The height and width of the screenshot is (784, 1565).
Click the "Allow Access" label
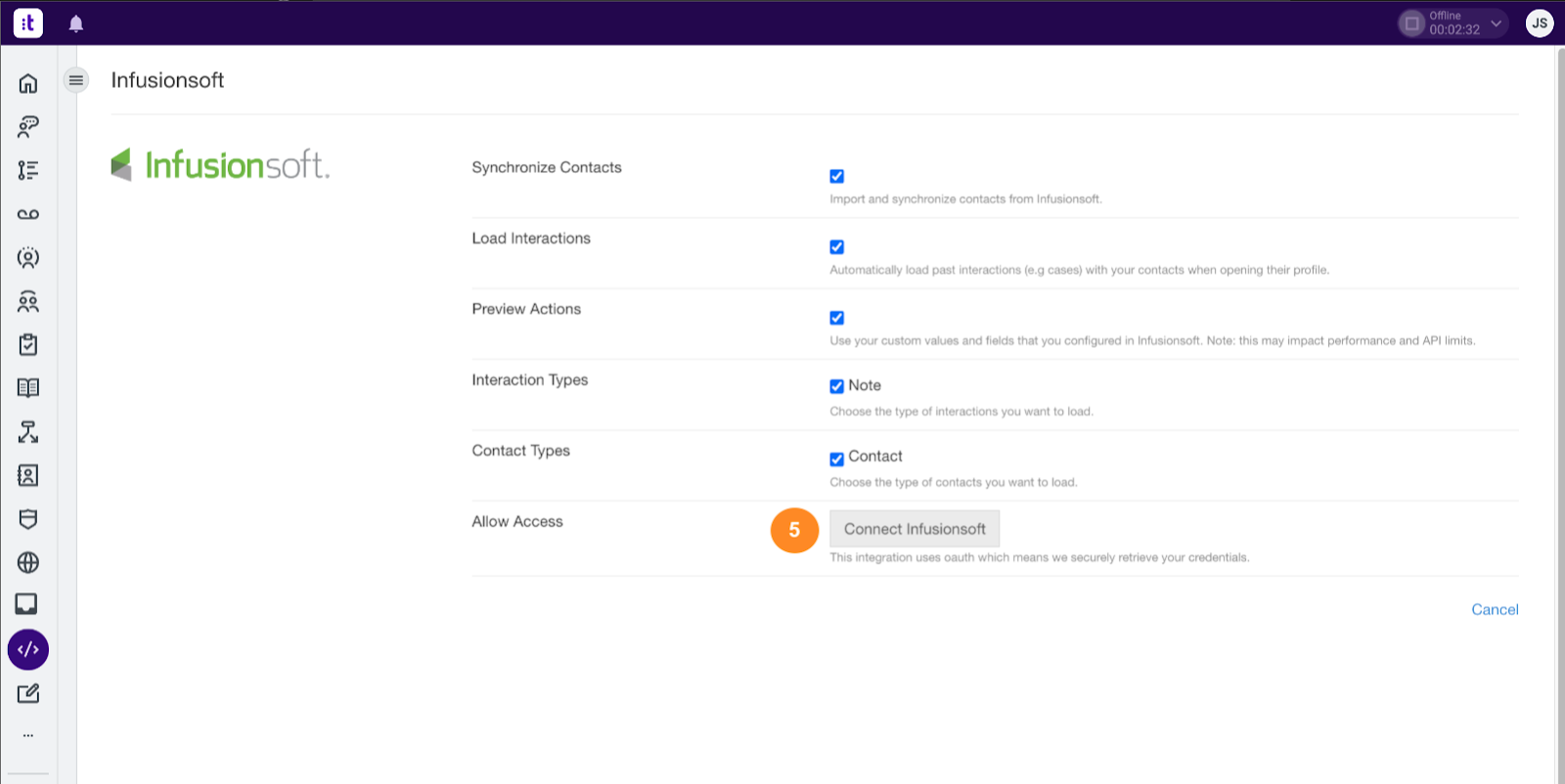click(x=517, y=521)
